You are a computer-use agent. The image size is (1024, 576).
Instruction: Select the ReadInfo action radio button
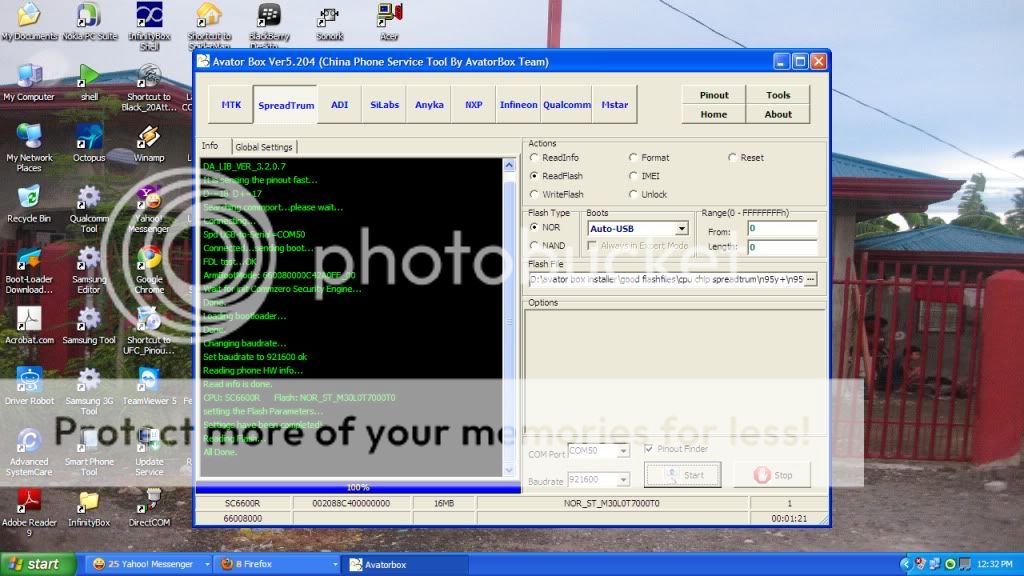click(x=535, y=158)
